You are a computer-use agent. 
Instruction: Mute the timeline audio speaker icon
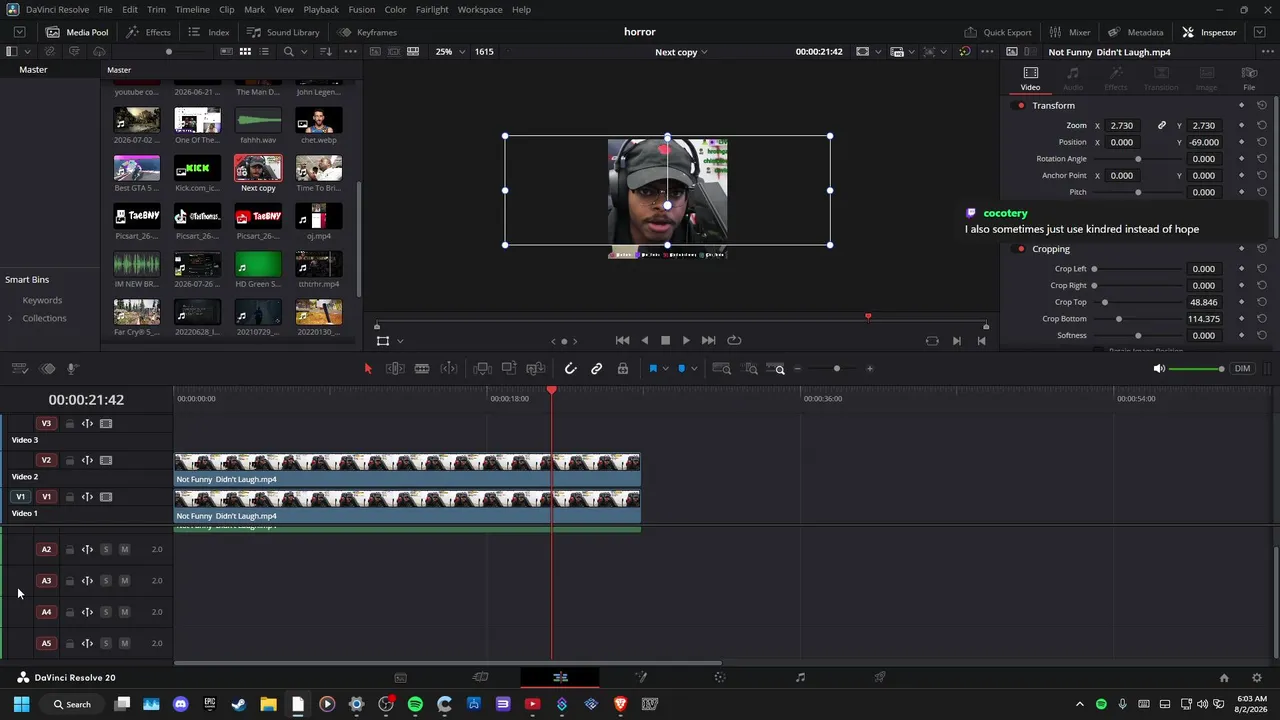[x=1159, y=369]
